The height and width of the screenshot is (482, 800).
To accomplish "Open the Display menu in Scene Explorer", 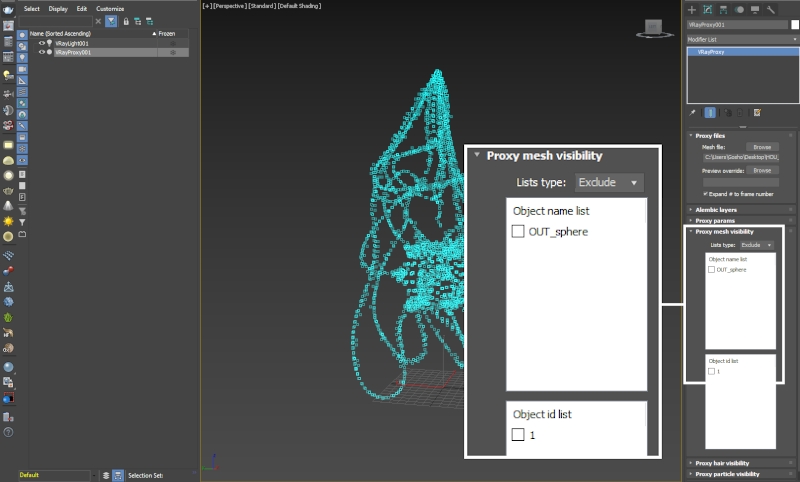I will coord(59,8).
